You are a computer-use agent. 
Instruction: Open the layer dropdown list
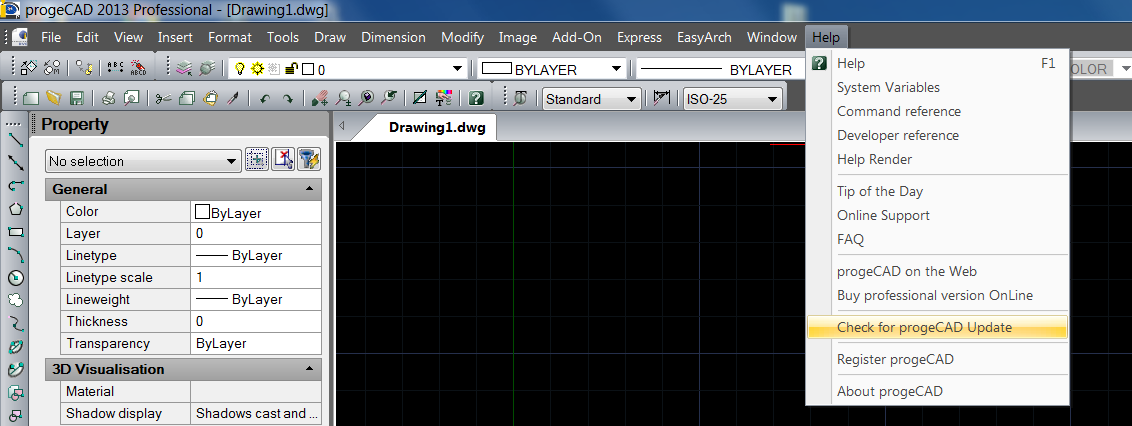[x=457, y=69]
